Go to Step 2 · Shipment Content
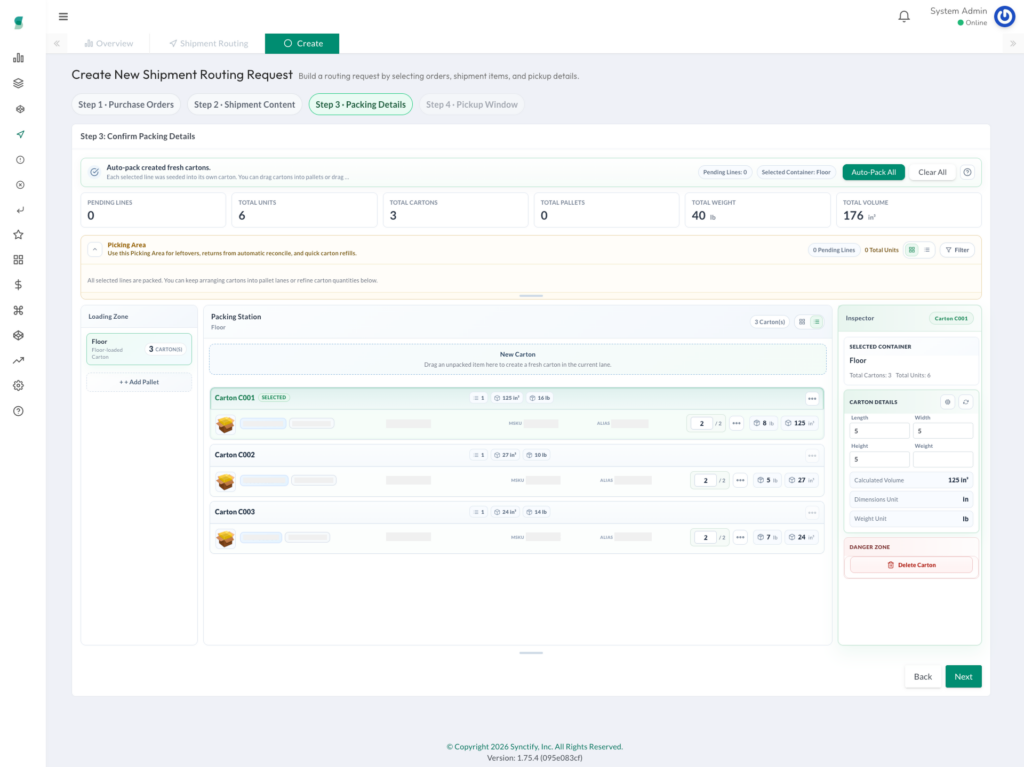Viewport: 1024px width, 767px height. click(x=244, y=105)
